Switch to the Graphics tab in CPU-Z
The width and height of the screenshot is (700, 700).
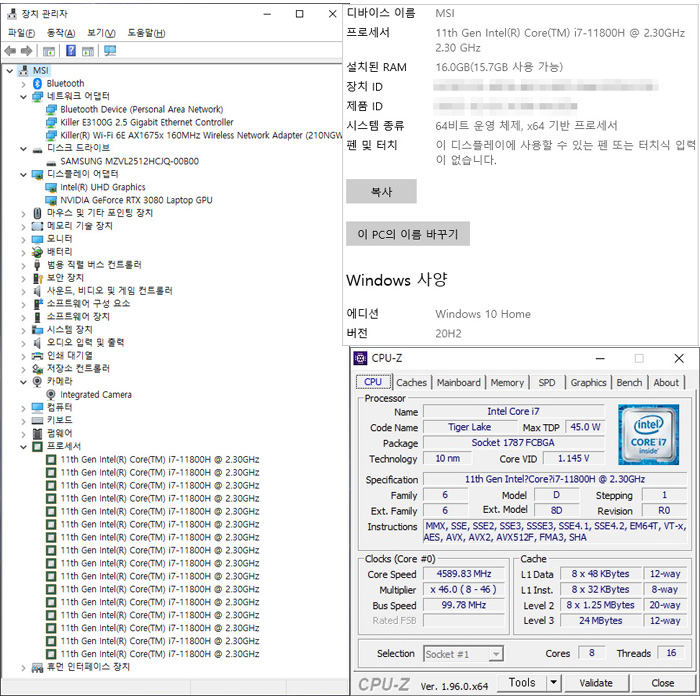pos(588,383)
